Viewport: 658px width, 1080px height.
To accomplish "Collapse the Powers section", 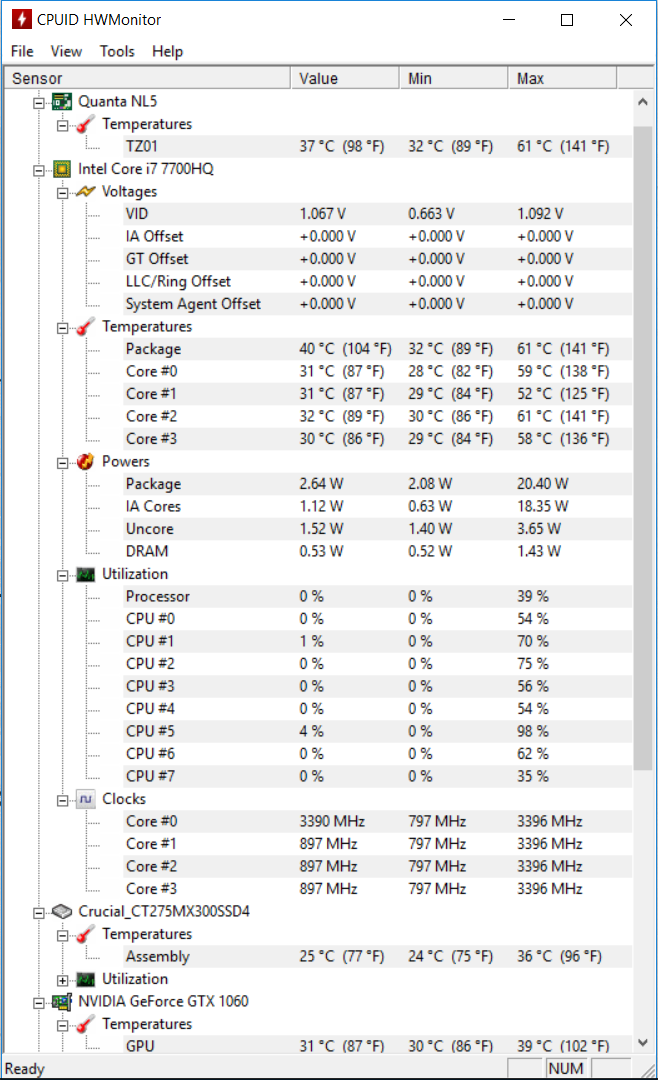I will pyautogui.click(x=63, y=464).
